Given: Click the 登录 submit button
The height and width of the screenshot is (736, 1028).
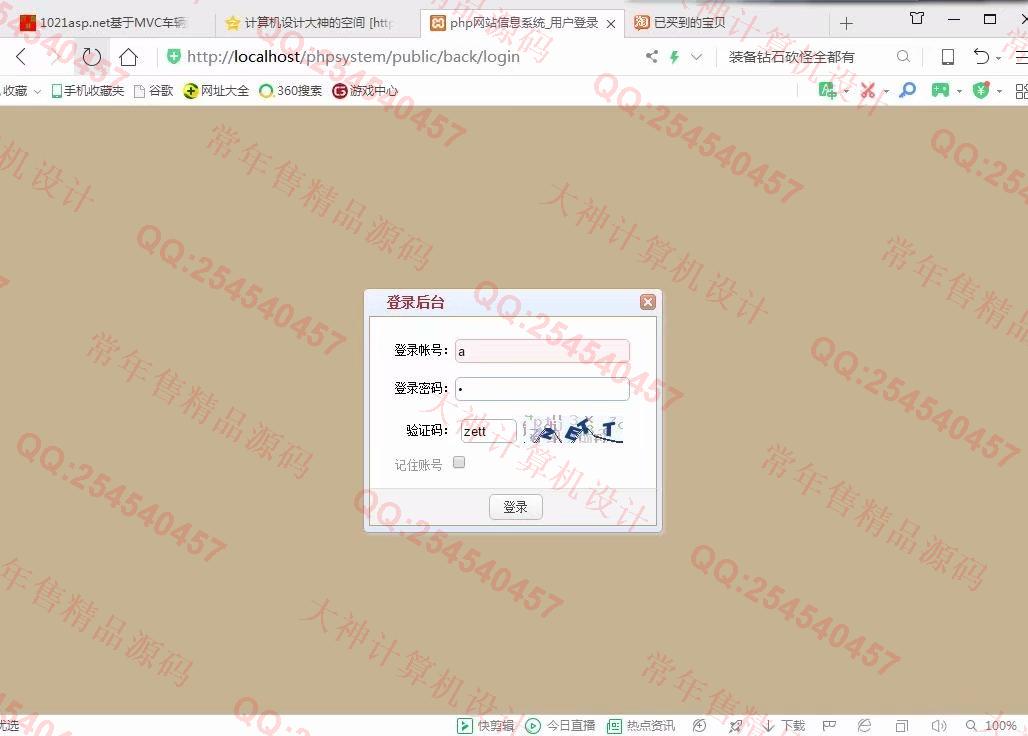Looking at the screenshot, I should [x=515, y=507].
